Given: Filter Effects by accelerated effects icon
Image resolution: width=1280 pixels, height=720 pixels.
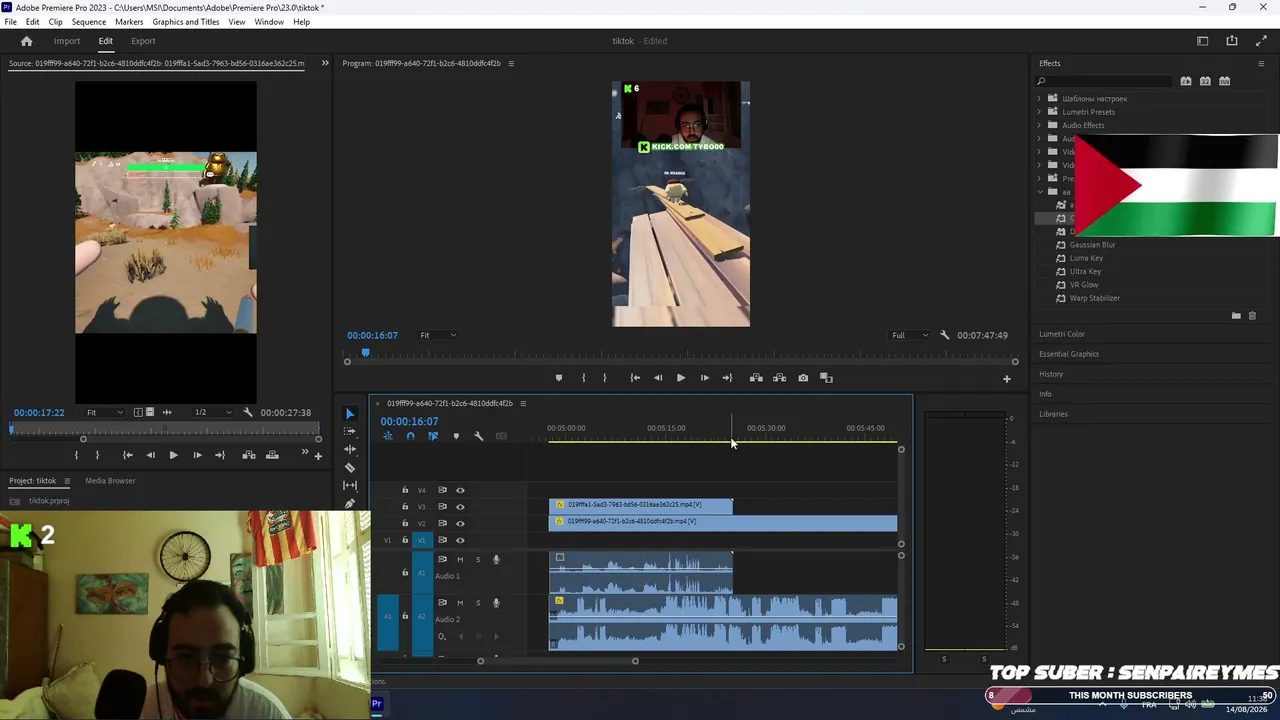Looking at the screenshot, I should pos(1186,81).
